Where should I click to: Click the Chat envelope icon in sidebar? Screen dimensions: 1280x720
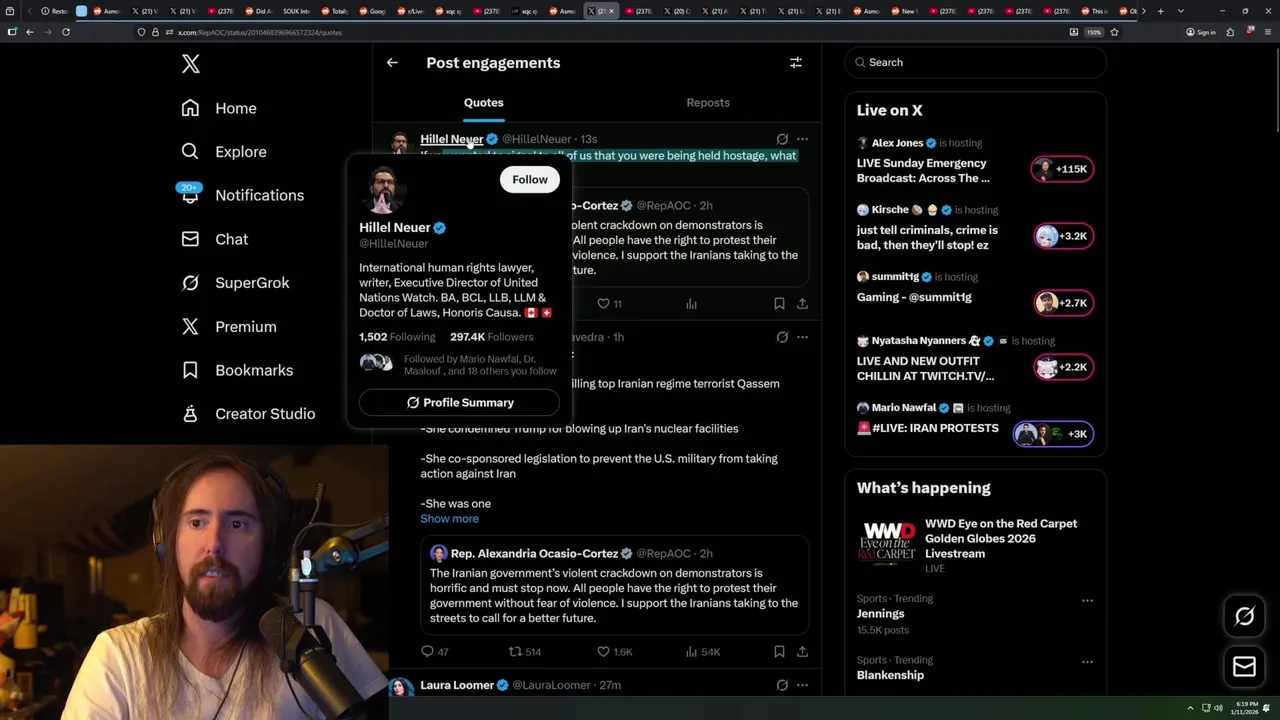tap(190, 239)
